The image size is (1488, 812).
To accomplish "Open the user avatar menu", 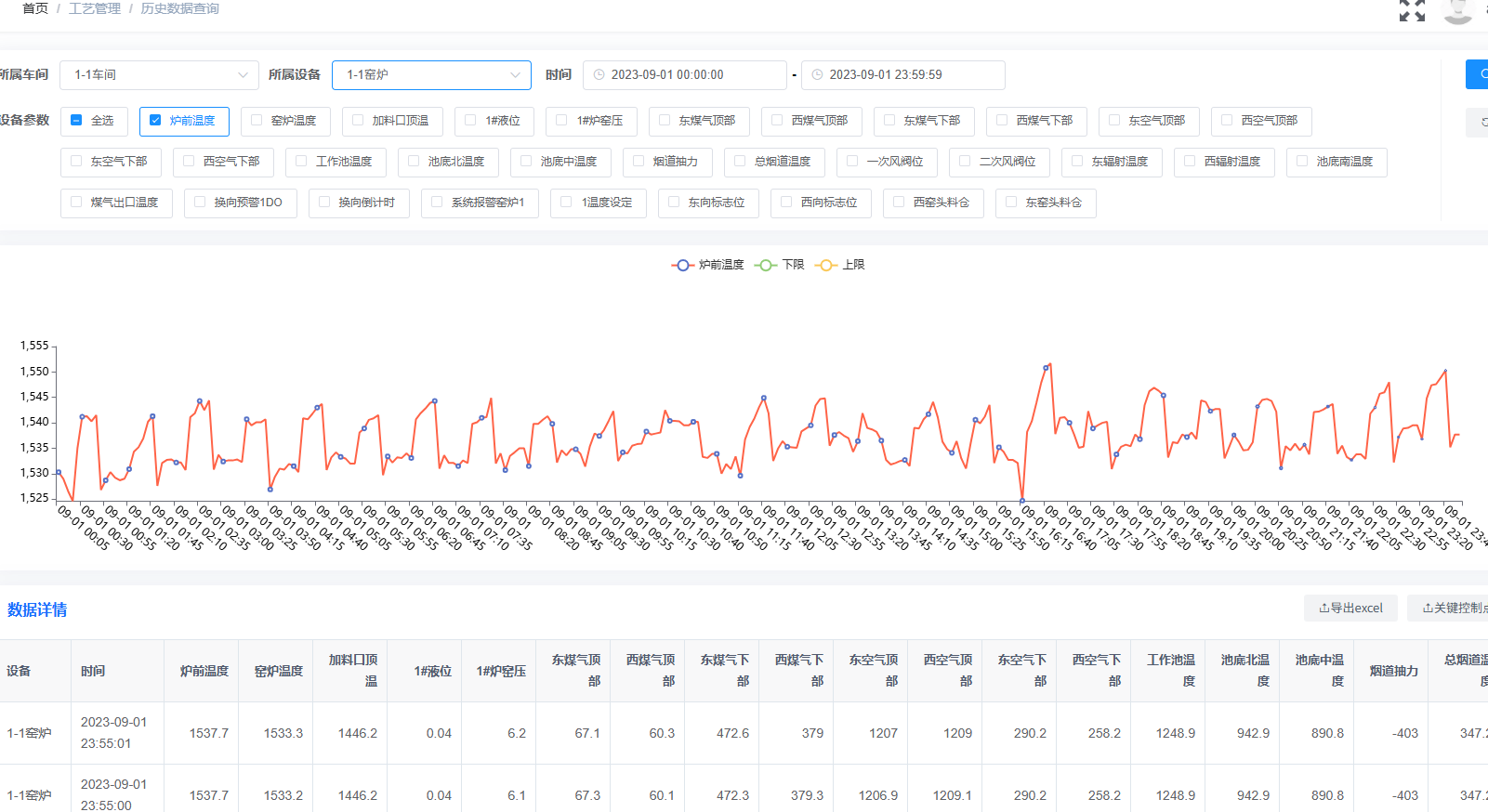I will [1457, 10].
